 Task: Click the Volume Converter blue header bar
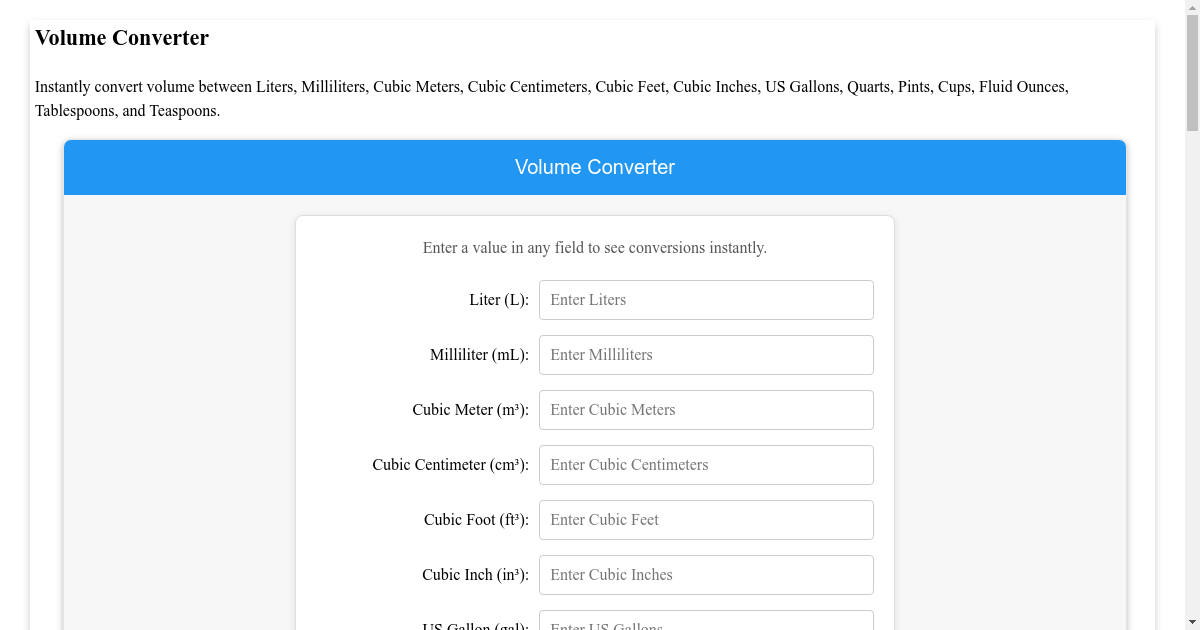pos(595,167)
